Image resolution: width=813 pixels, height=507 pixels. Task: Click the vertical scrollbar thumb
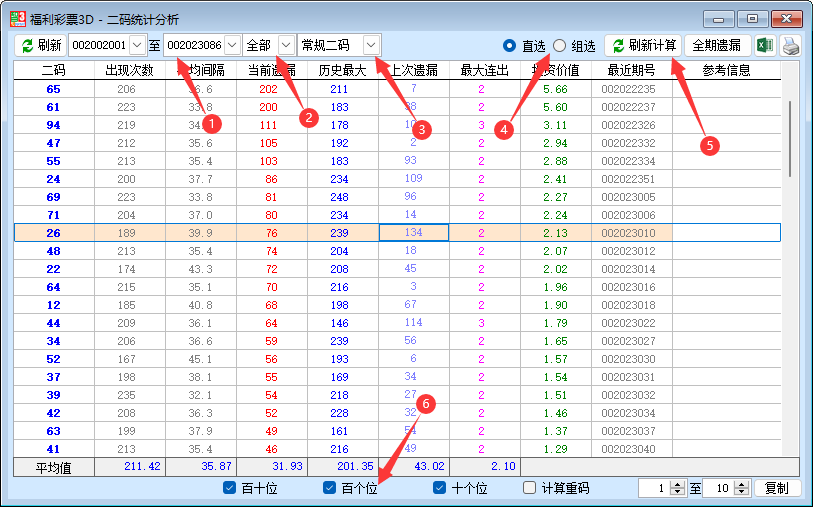[x=790, y=125]
